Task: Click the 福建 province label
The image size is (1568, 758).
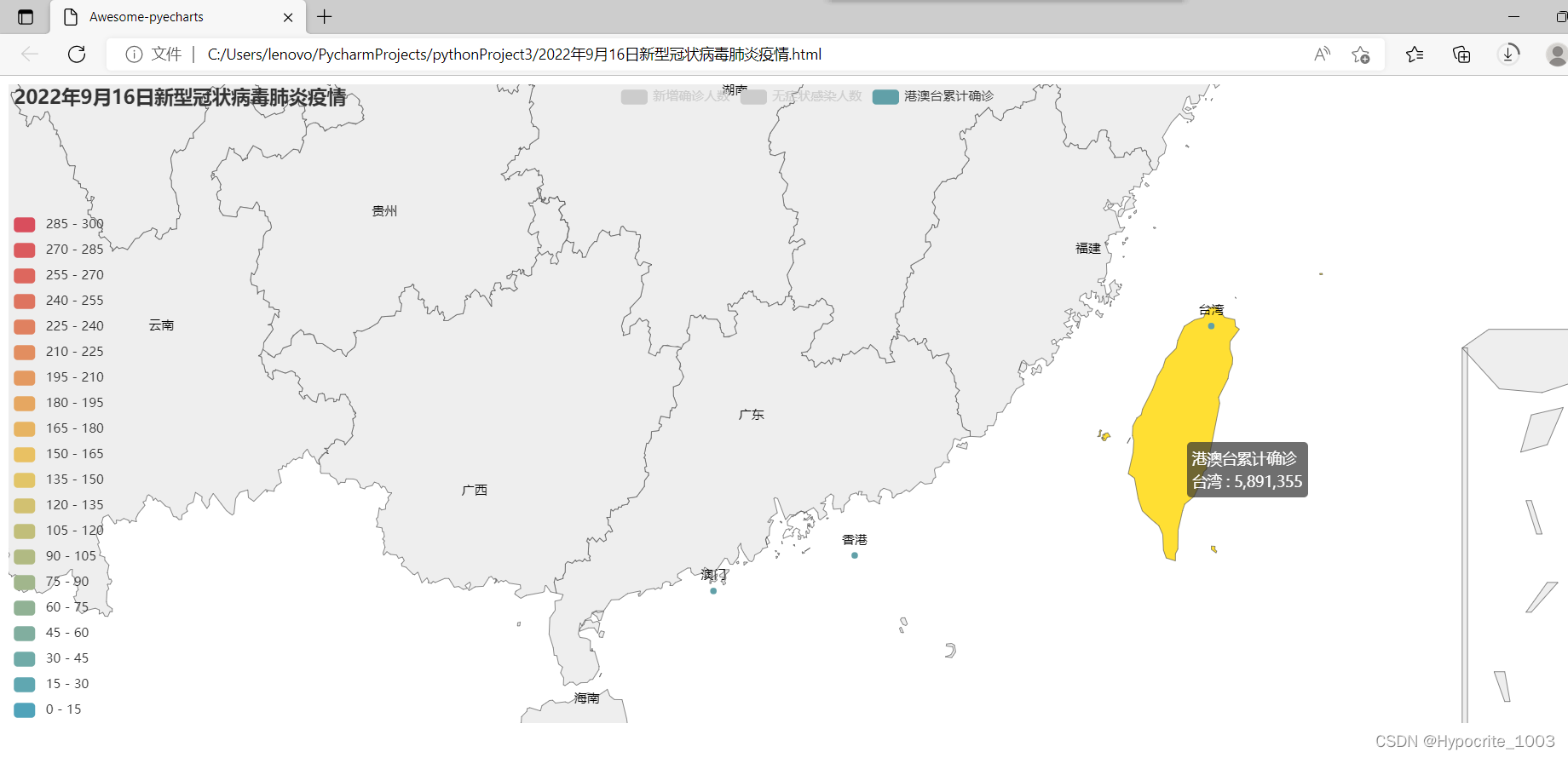Action: tap(1088, 249)
